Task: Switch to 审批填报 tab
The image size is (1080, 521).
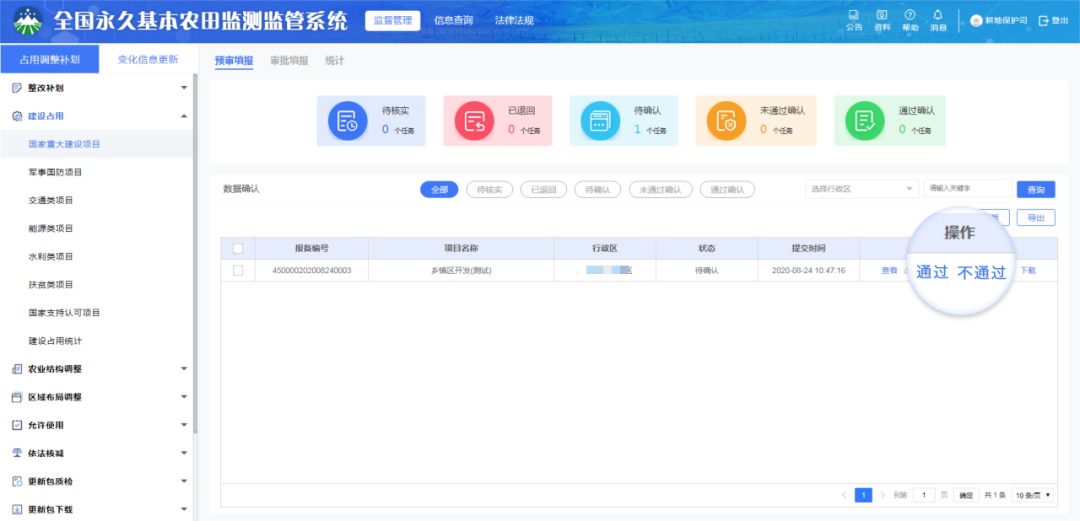Action: (289, 61)
